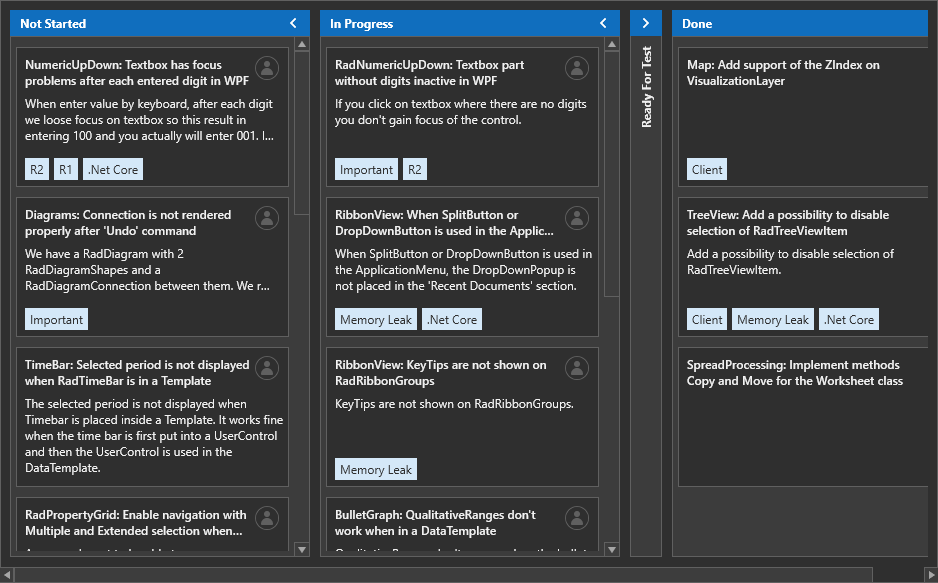Click avatar icon on NumericUpDown focus problems card

267,68
